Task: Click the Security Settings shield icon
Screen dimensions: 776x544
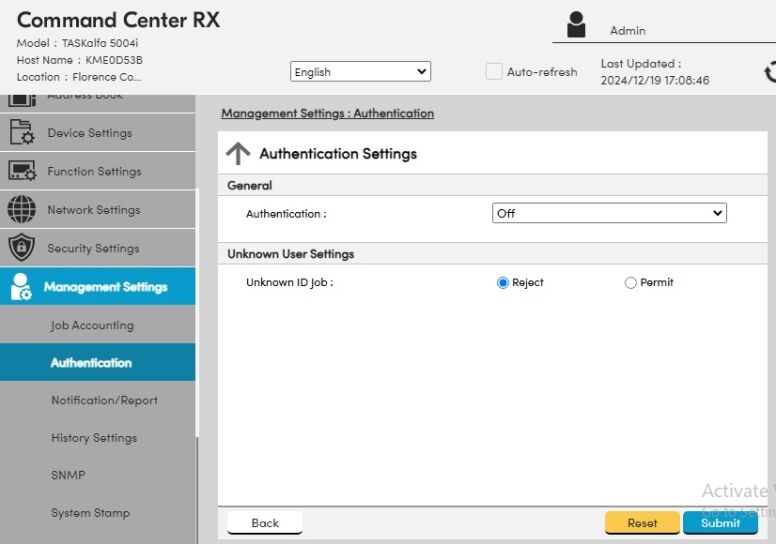Action: click(x=22, y=248)
